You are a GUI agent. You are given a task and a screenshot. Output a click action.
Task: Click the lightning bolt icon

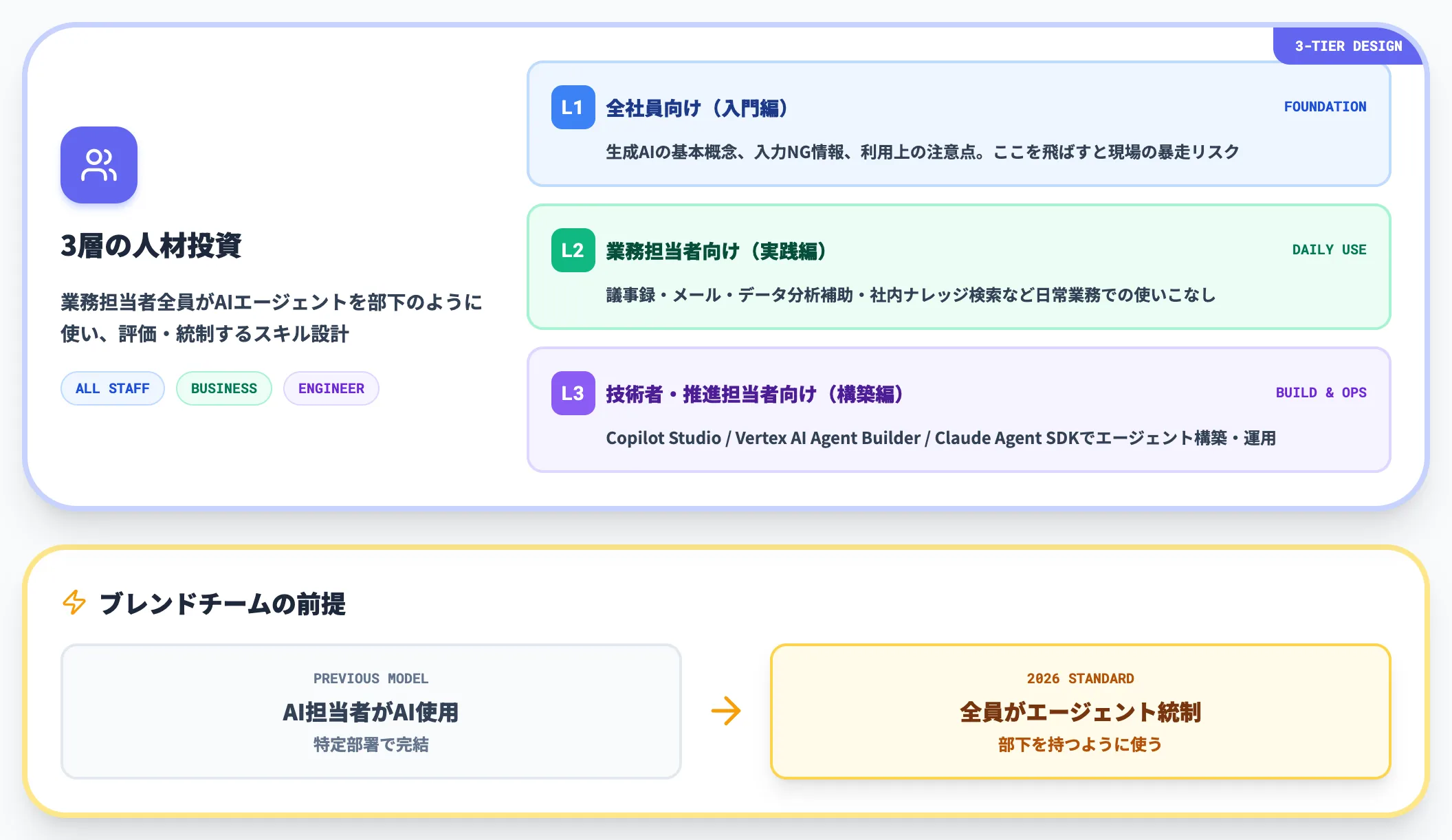[x=74, y=602]
